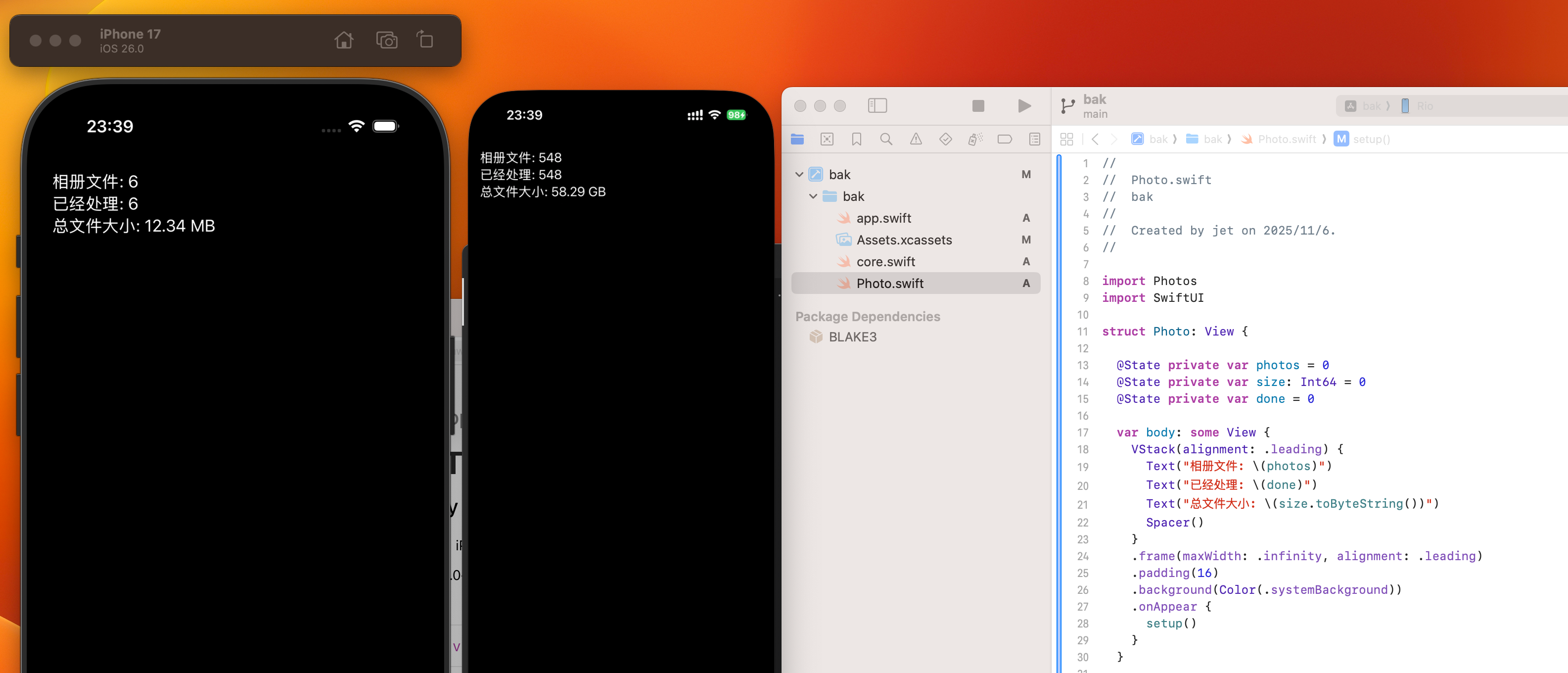Viewport: 1568px width, 673px height.
Task: Show the Source Control navigator
Action: click(x=827, y=140)
